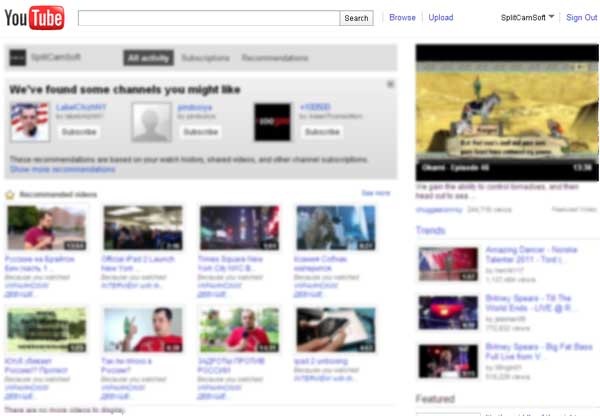Image resolution: width=600 pixels, height=416 pixels.
Task: Click See more beside Recommended videos
Action: click(376, 193)
